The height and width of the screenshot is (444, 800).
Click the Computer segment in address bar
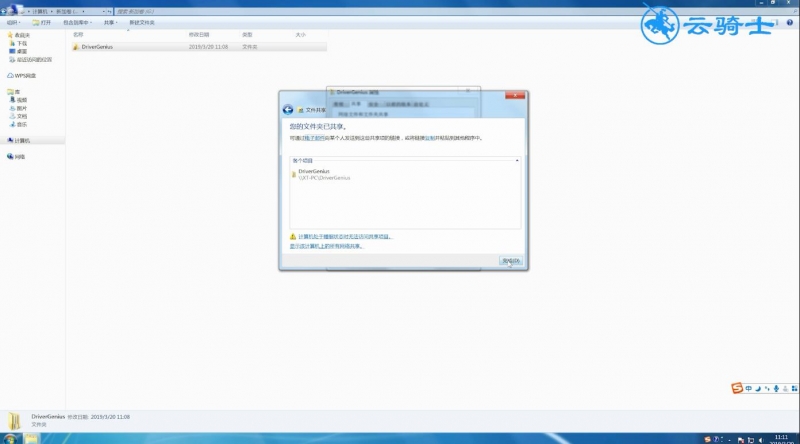tap(40, 11)
